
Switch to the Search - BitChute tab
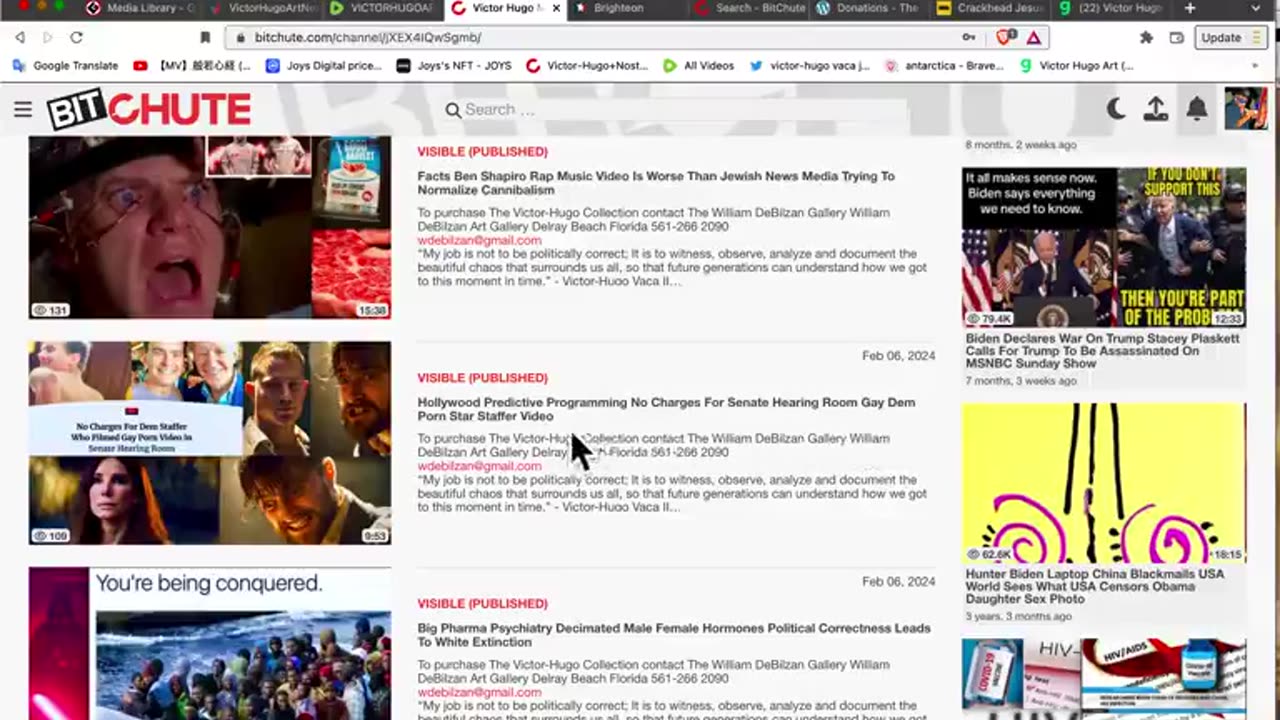748,8
